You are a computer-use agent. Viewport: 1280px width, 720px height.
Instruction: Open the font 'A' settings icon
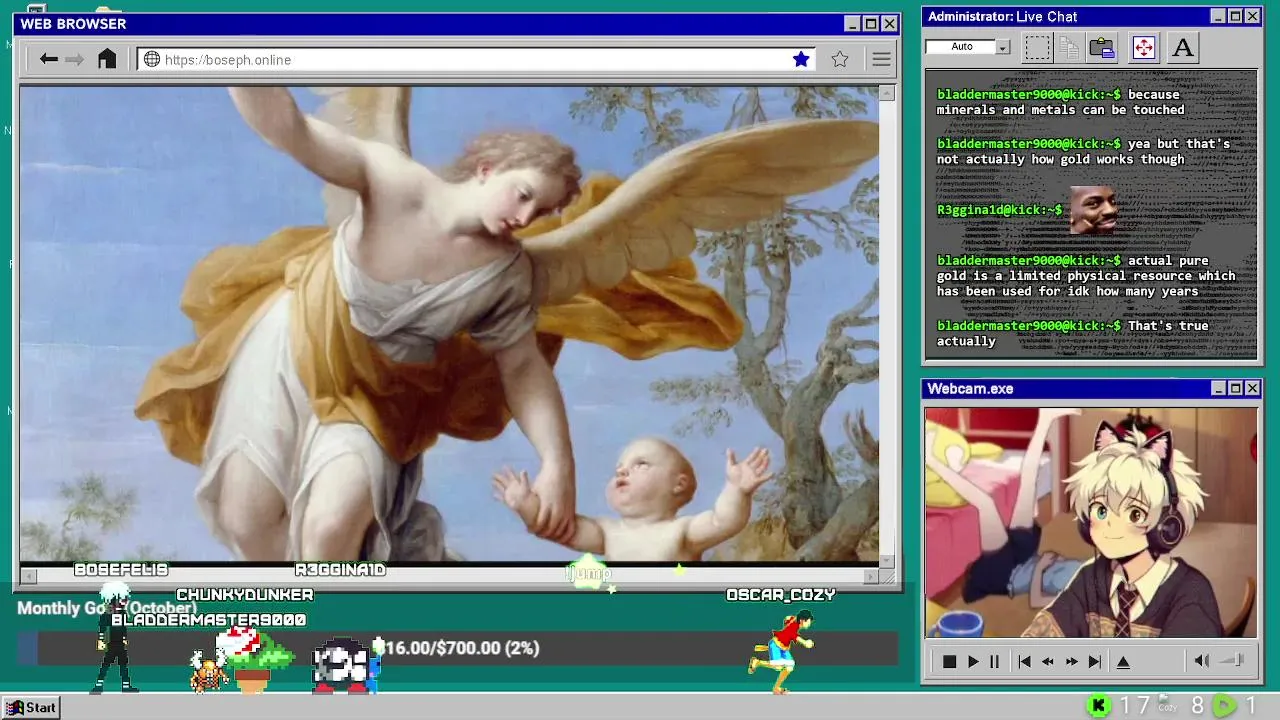click(1183, 47)
